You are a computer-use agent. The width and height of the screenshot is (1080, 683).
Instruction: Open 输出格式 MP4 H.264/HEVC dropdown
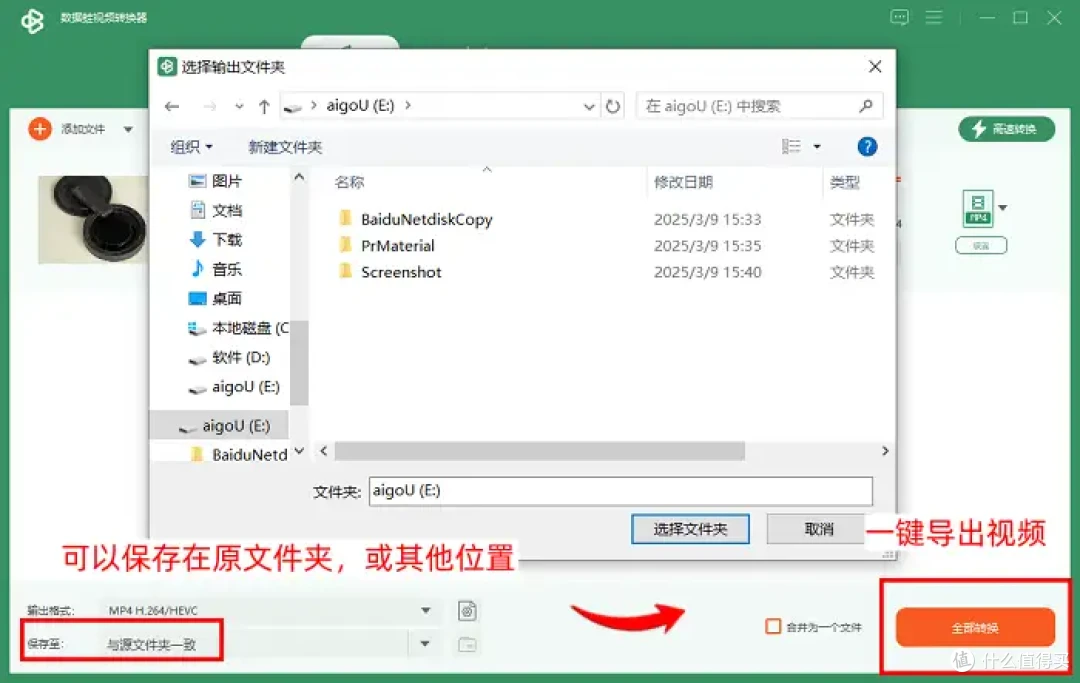[x=426, y=610]
